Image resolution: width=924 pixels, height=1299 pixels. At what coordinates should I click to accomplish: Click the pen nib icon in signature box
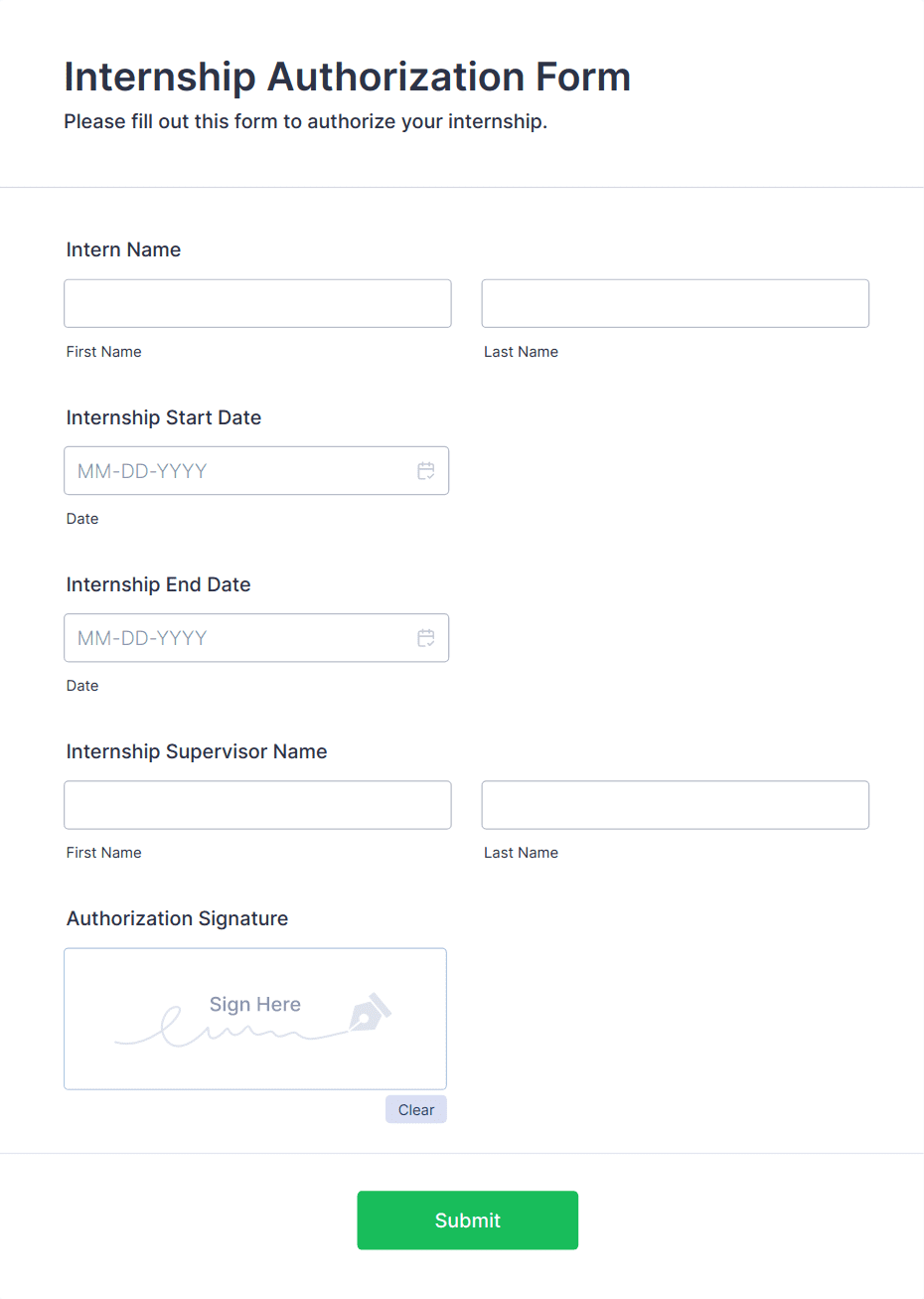coord(370,1012)
